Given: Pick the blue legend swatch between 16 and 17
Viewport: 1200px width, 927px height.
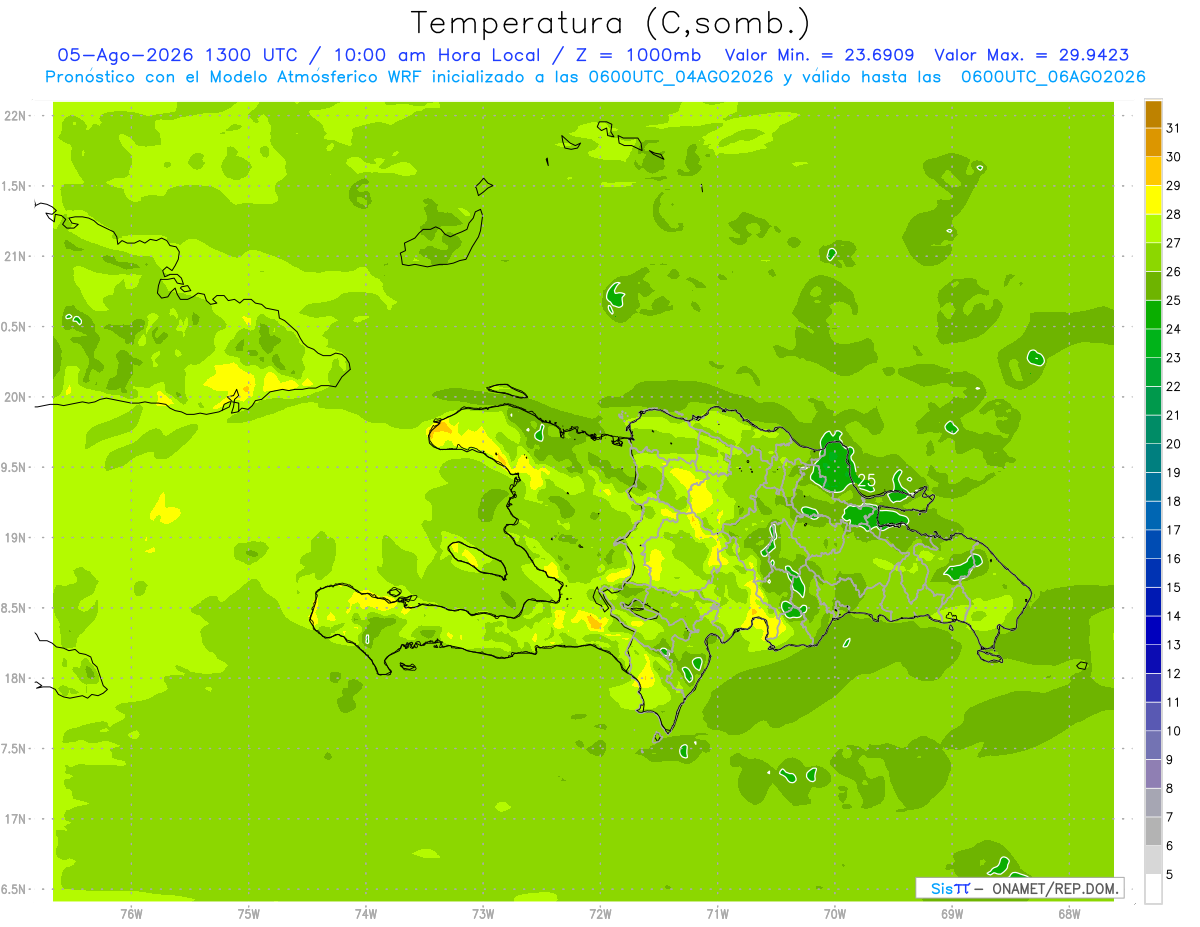Looking at the screenshot, I should tap(1153, 544).
